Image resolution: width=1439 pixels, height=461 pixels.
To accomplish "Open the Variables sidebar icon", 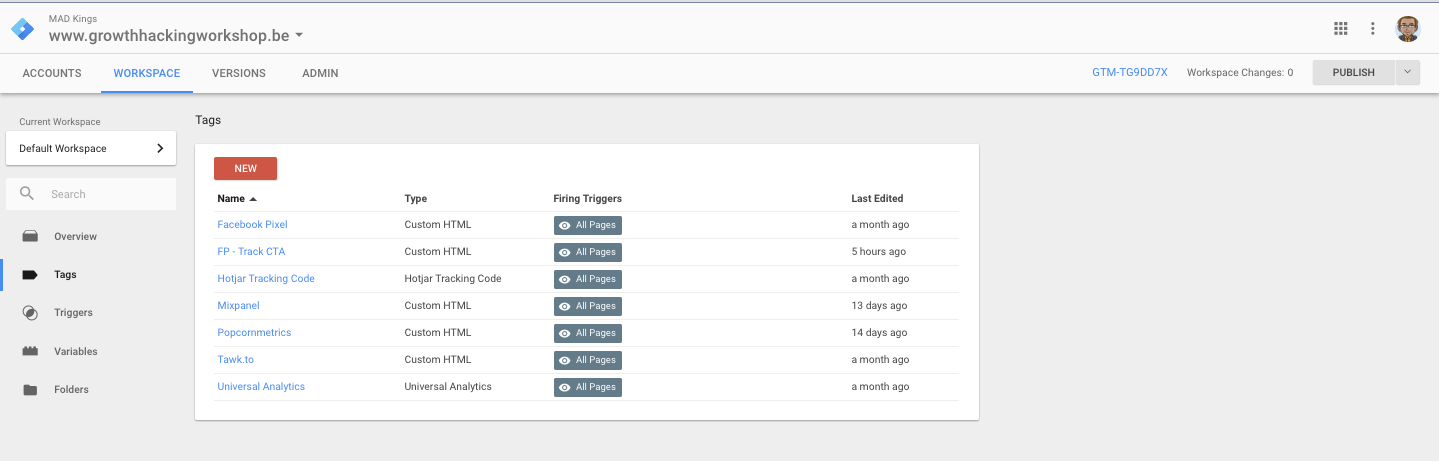I will 30,351.
